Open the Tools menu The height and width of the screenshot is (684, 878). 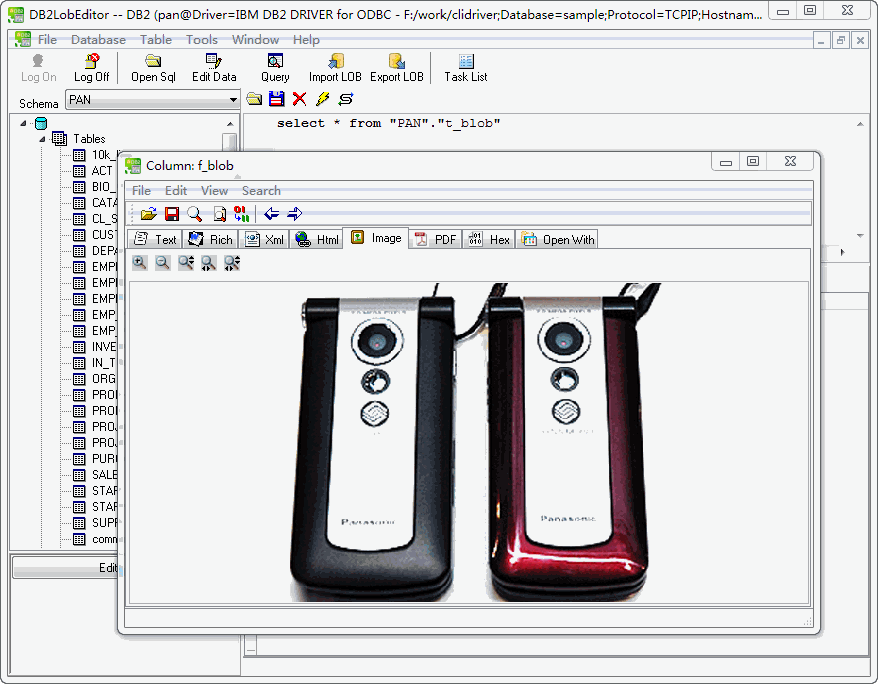tap(202, 40)
